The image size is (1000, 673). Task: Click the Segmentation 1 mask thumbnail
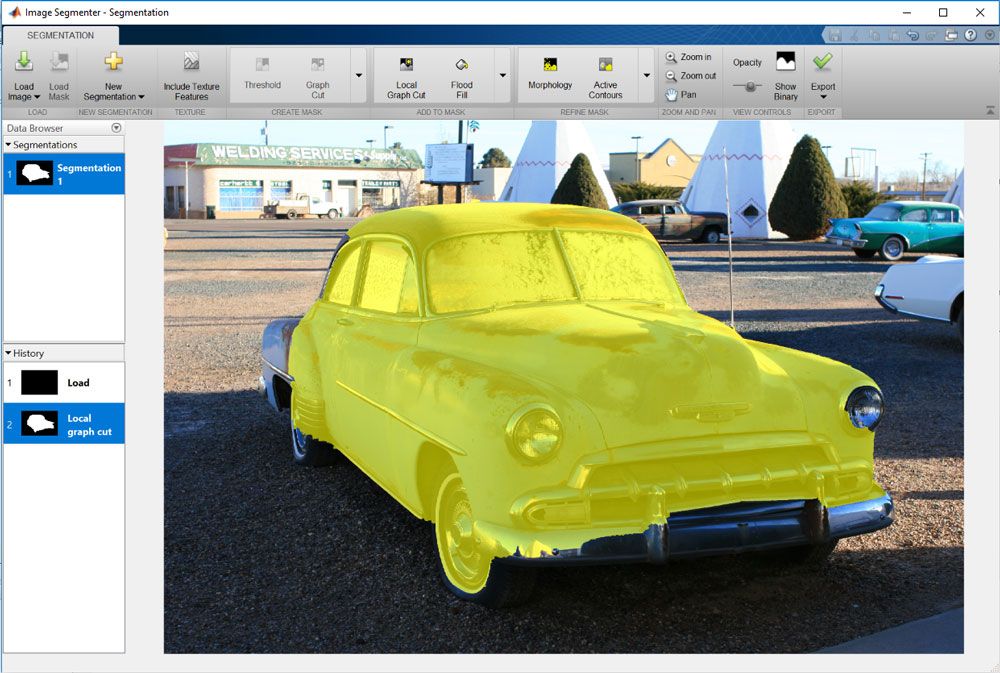(x=34, y=174)
